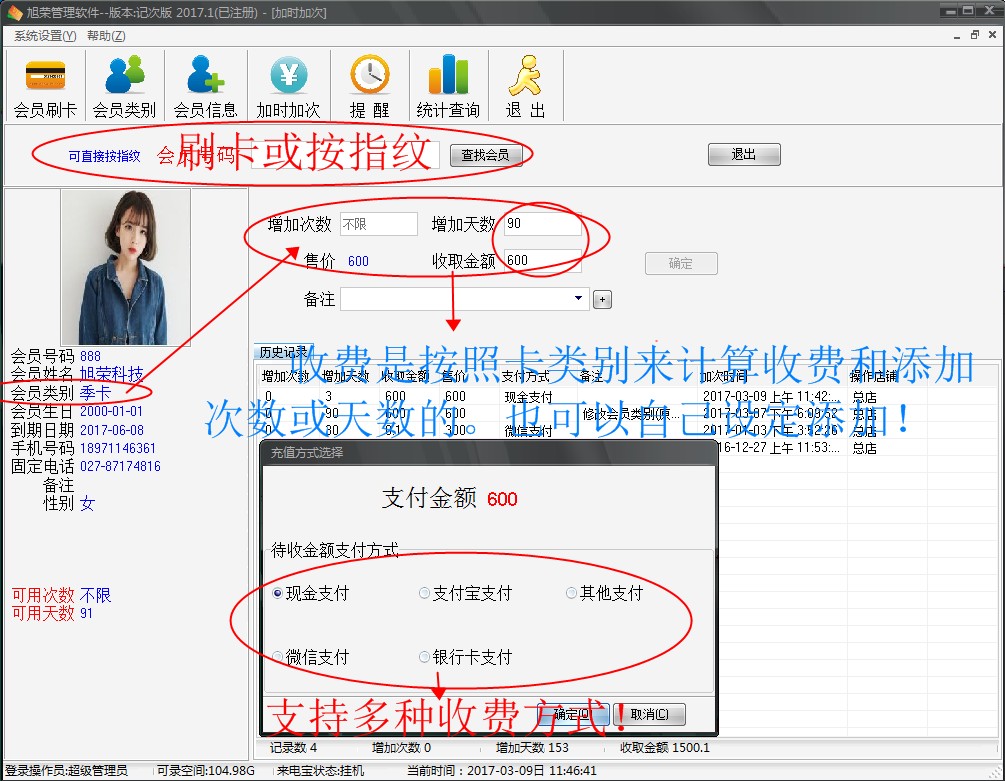Click the 增加天数 input field
Screen dimensions: 1005x781
(x=542, y=224)
